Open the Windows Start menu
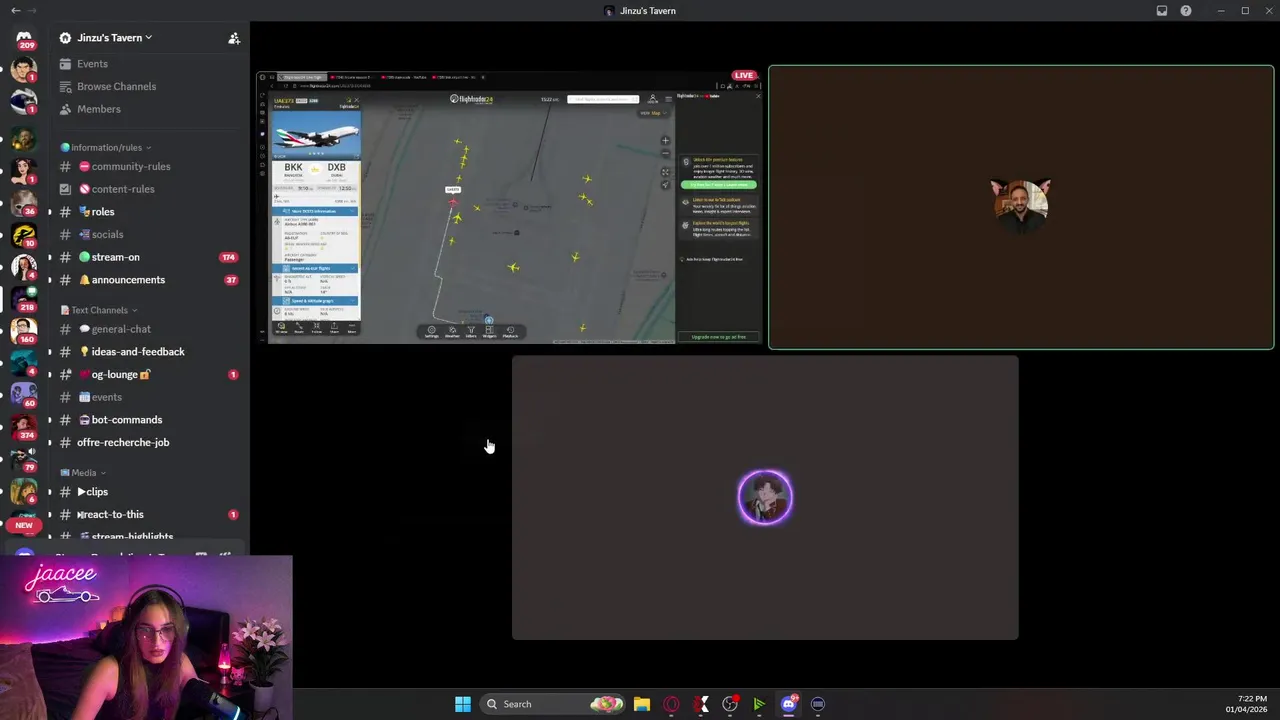 click(x=463, y=704)
